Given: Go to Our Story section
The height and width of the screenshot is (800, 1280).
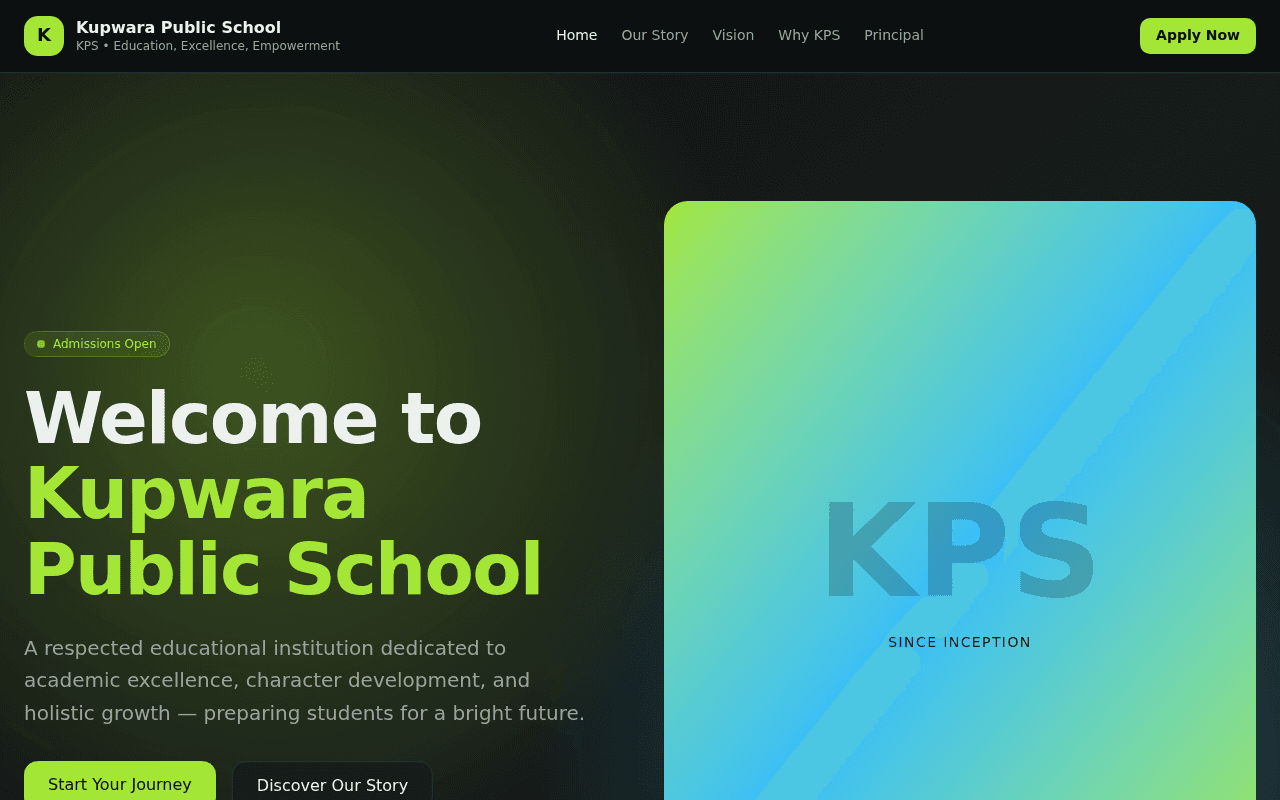Looking at the screenshot, I should (x=655, y=35).
